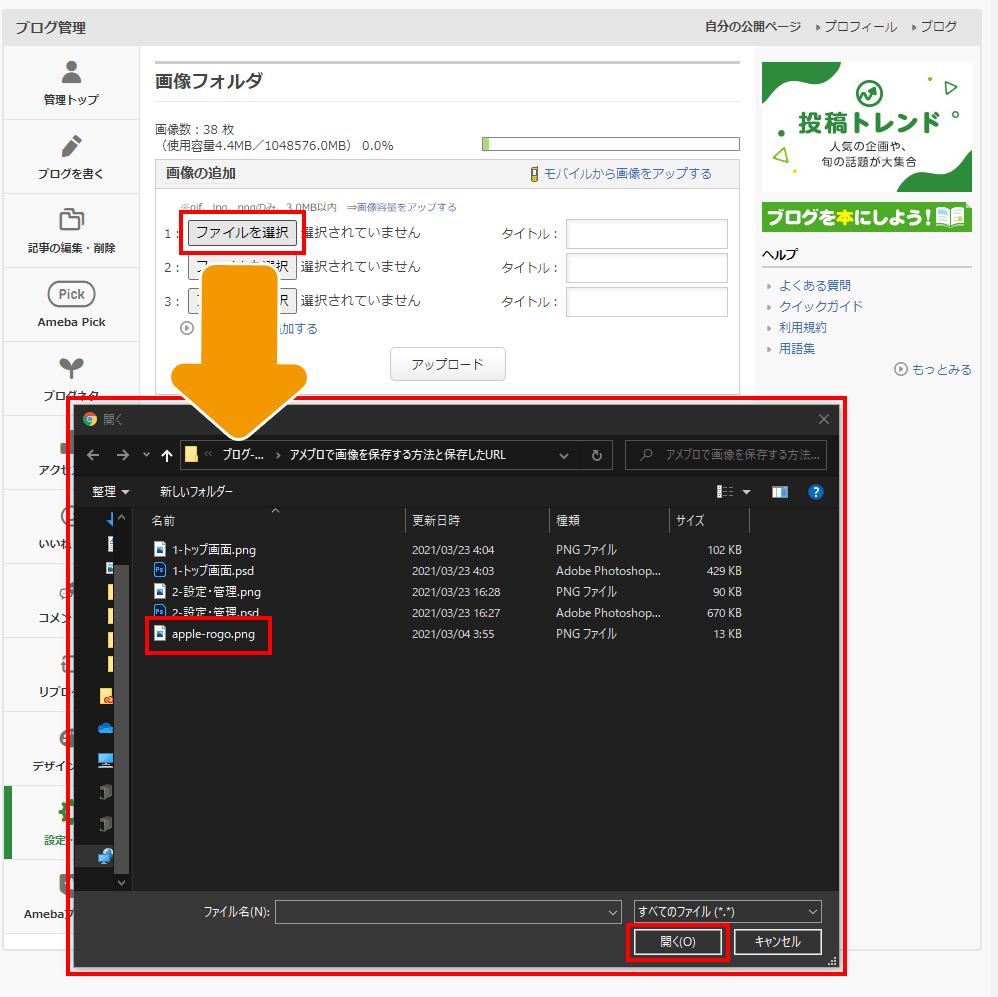
Task: Open すべてのファイル file type dropdown
Action: [x=727, y=912]
